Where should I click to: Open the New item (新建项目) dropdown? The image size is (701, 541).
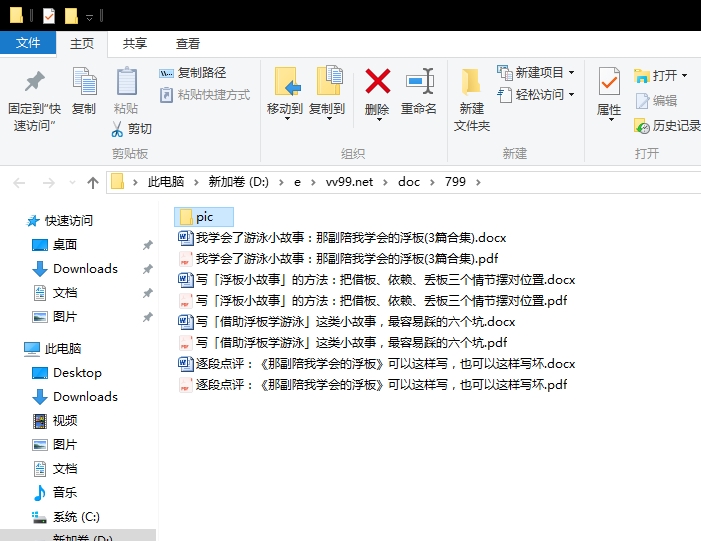(x=536, y=72)
